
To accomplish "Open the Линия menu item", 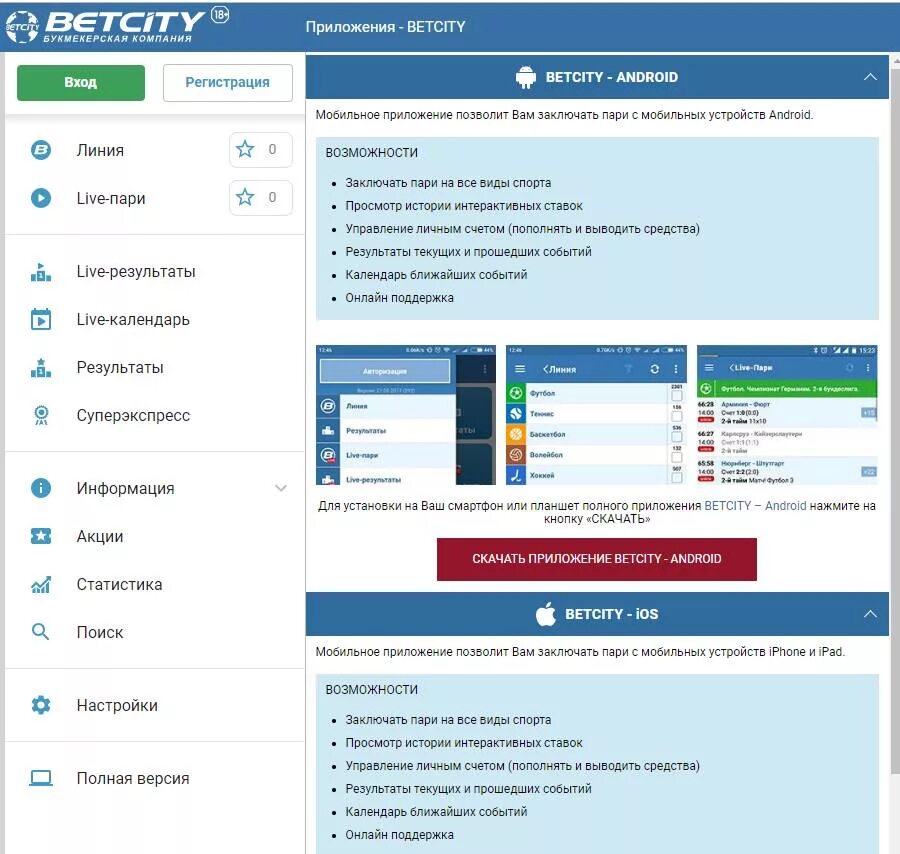I will pyautogui.click(x=100, y=150).
